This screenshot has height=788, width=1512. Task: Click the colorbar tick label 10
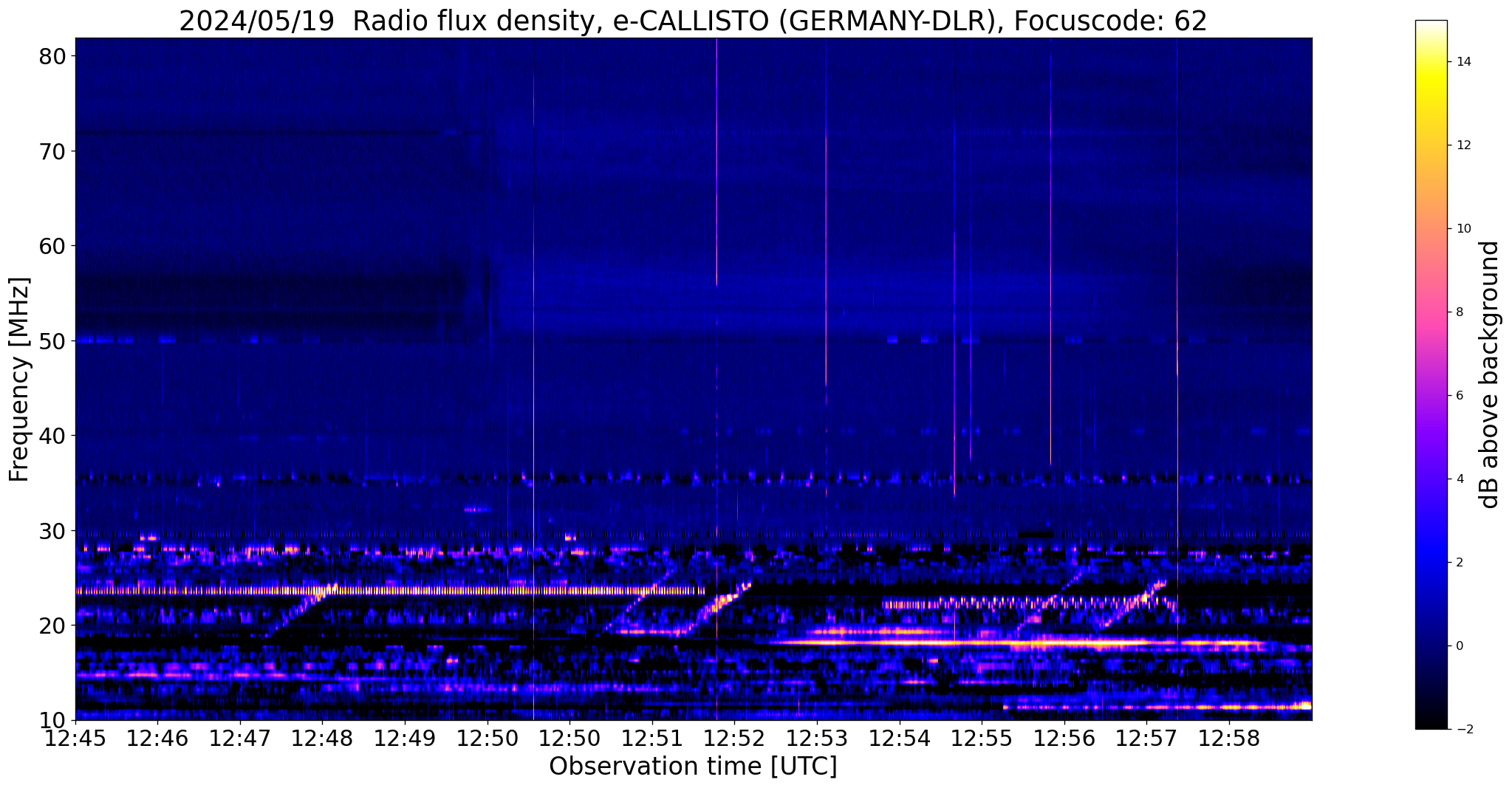1463,228
